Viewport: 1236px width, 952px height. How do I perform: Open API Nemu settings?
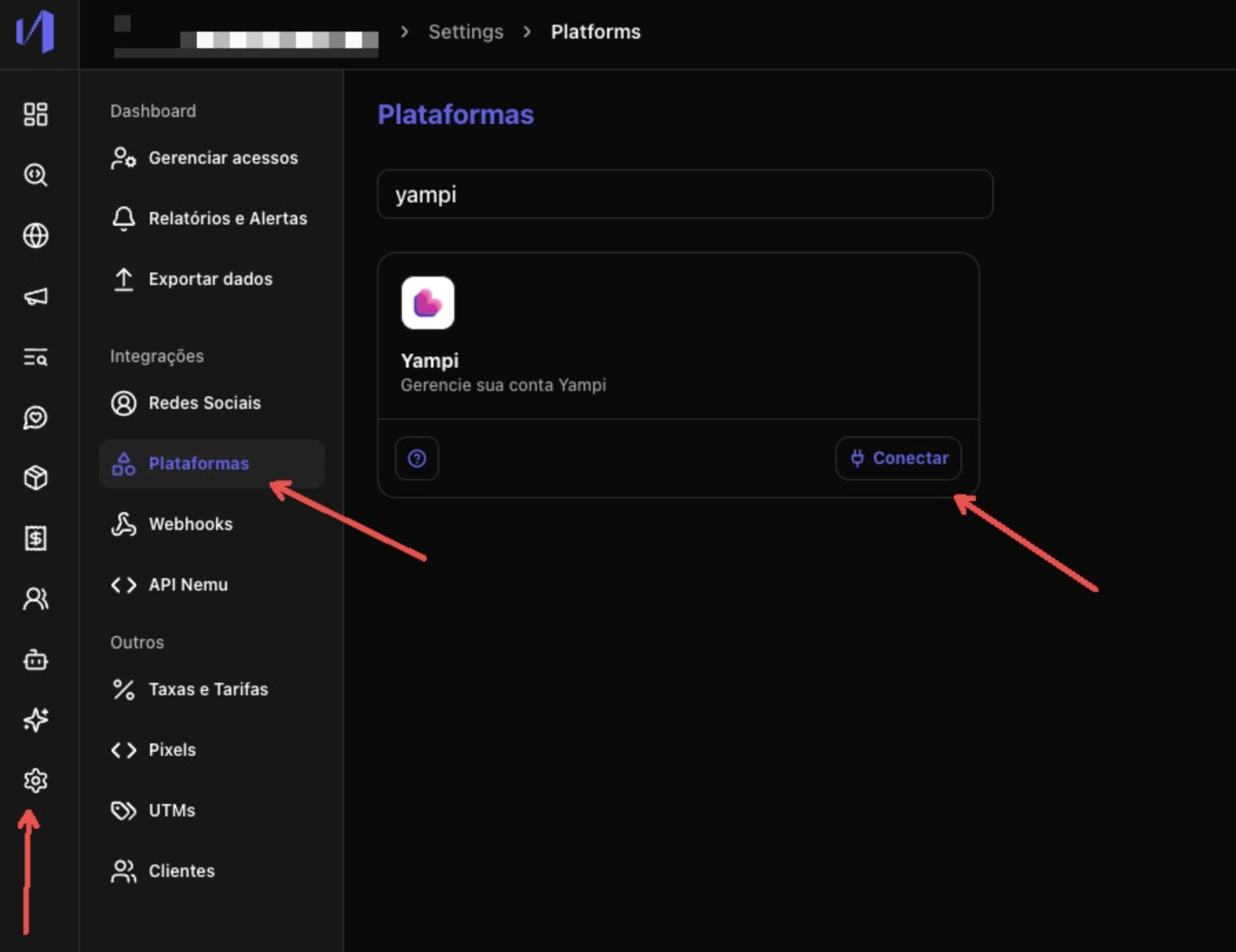[212, 585]
